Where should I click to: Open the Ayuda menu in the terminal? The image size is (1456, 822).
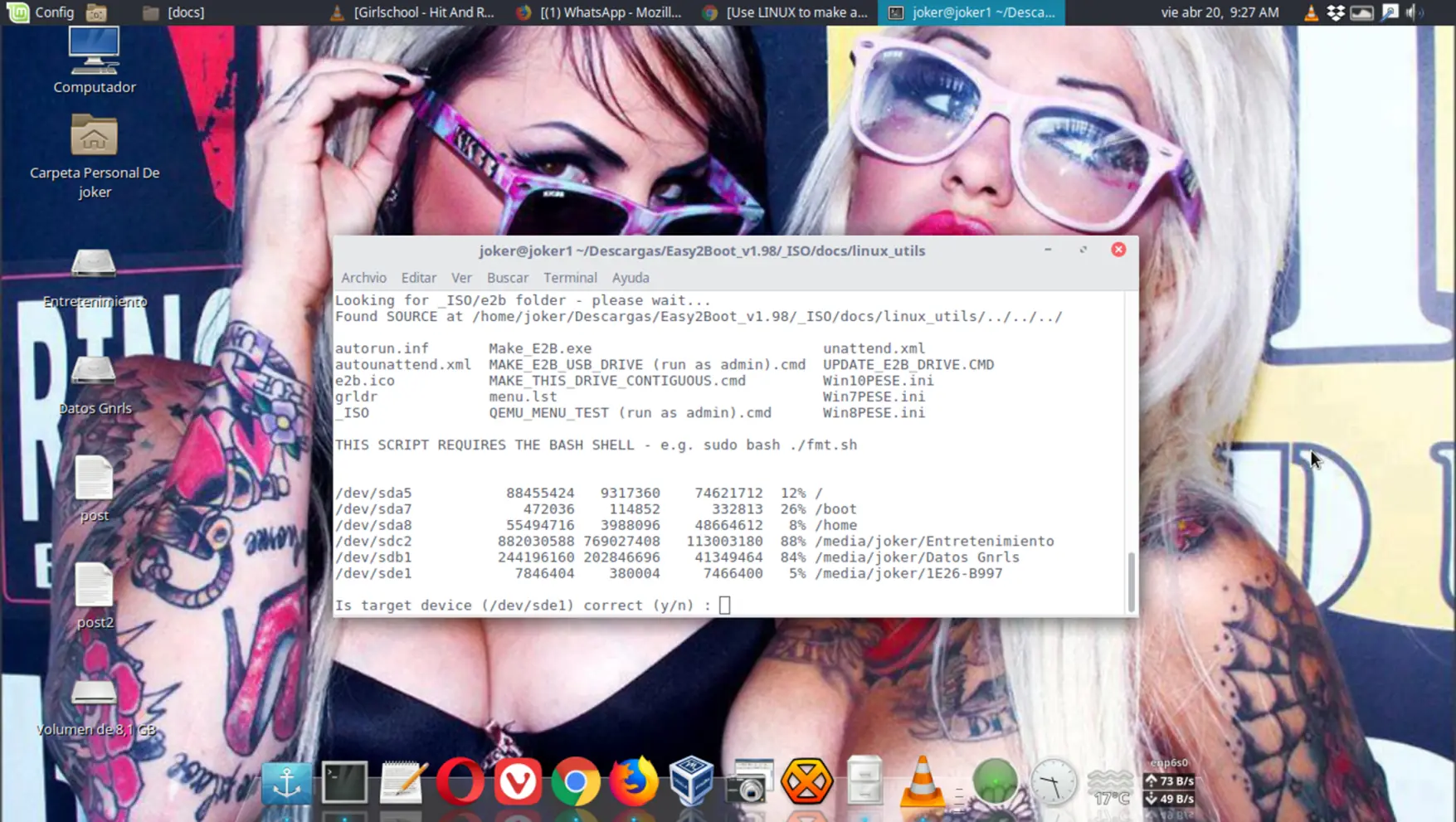pos(631,278)
